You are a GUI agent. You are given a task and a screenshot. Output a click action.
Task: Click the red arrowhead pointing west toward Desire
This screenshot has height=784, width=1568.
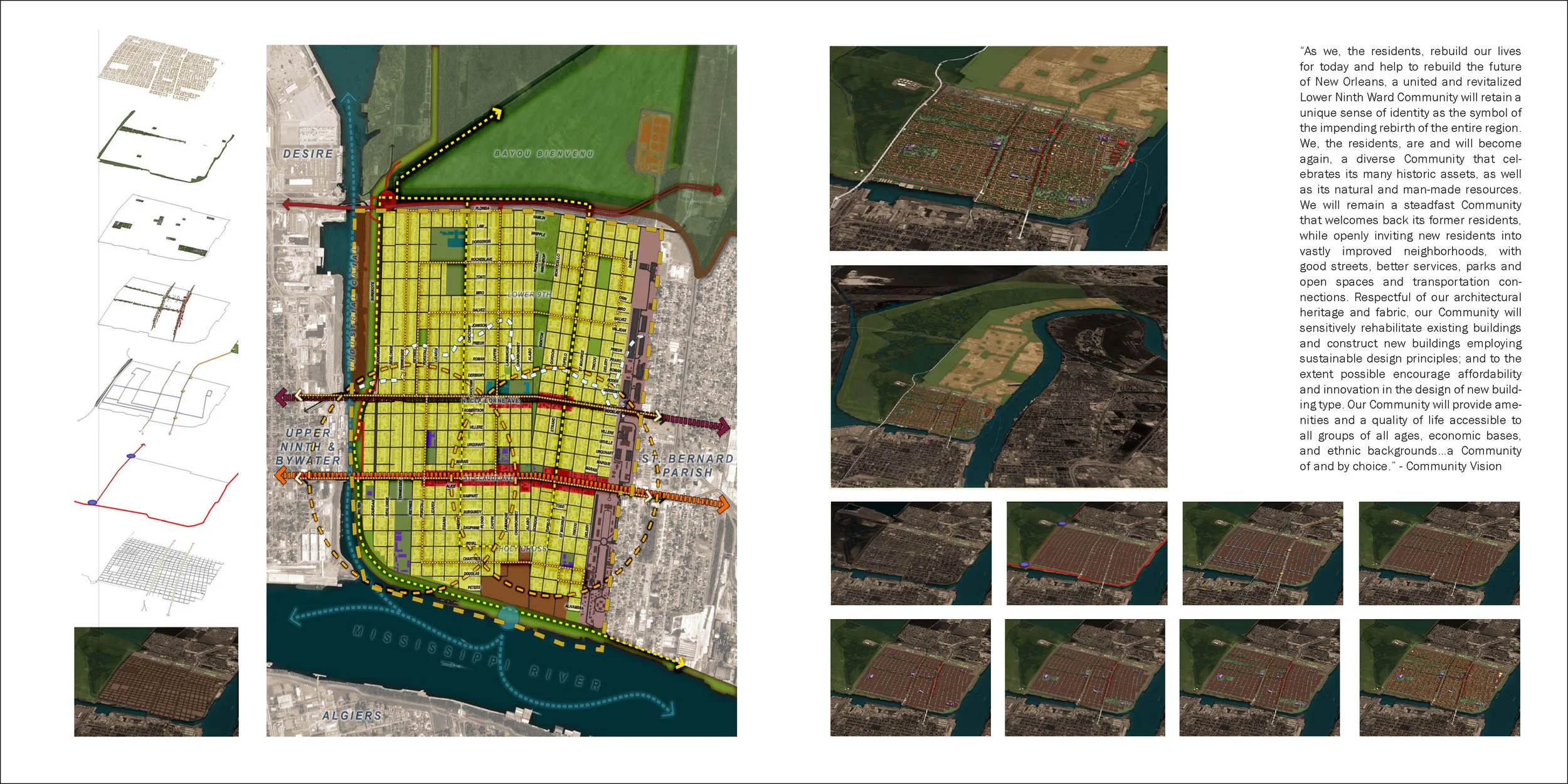click(x=287, y=204)
